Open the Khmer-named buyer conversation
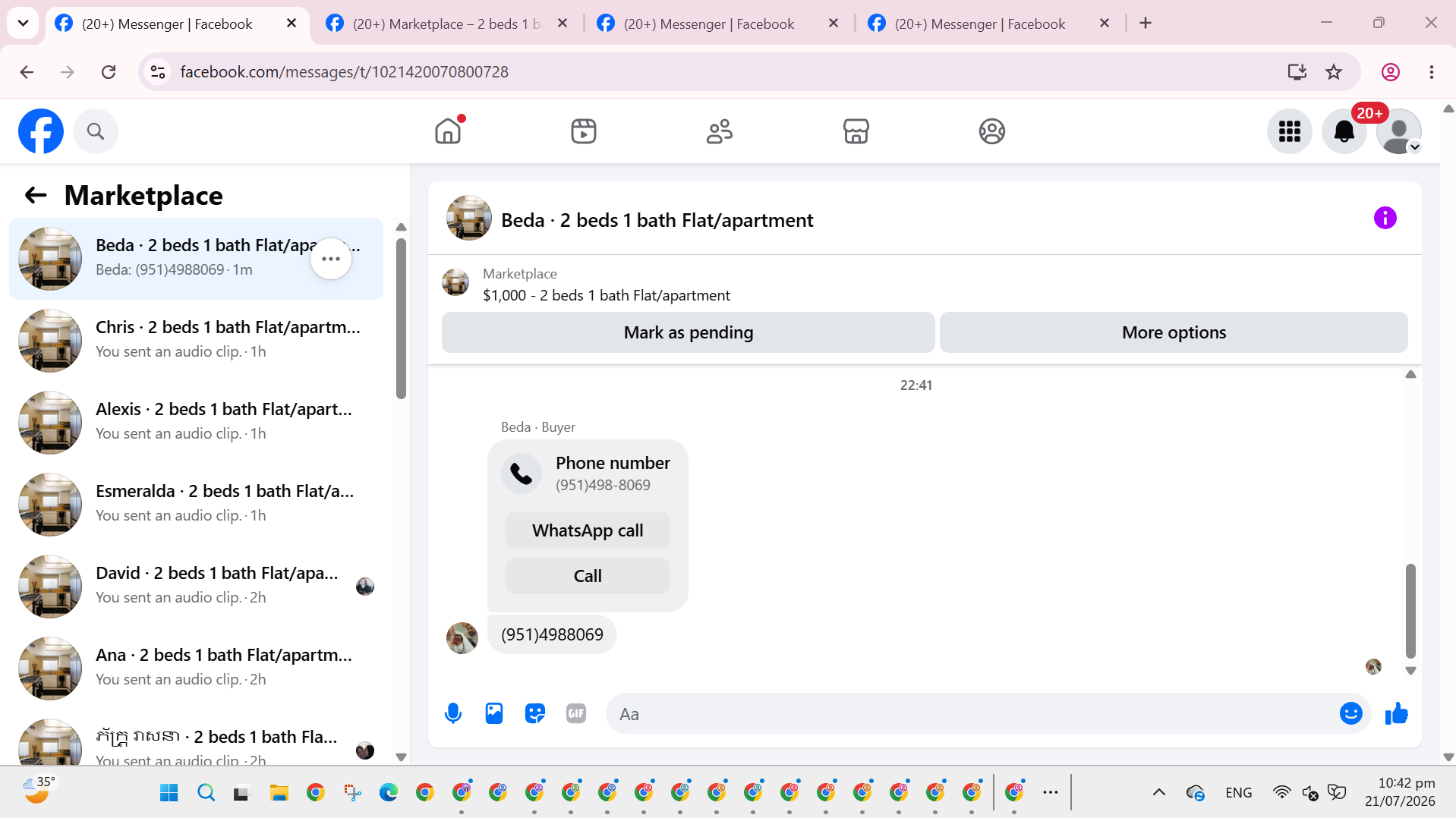The height and width of the screenshot is (818, 1456). 196,738
